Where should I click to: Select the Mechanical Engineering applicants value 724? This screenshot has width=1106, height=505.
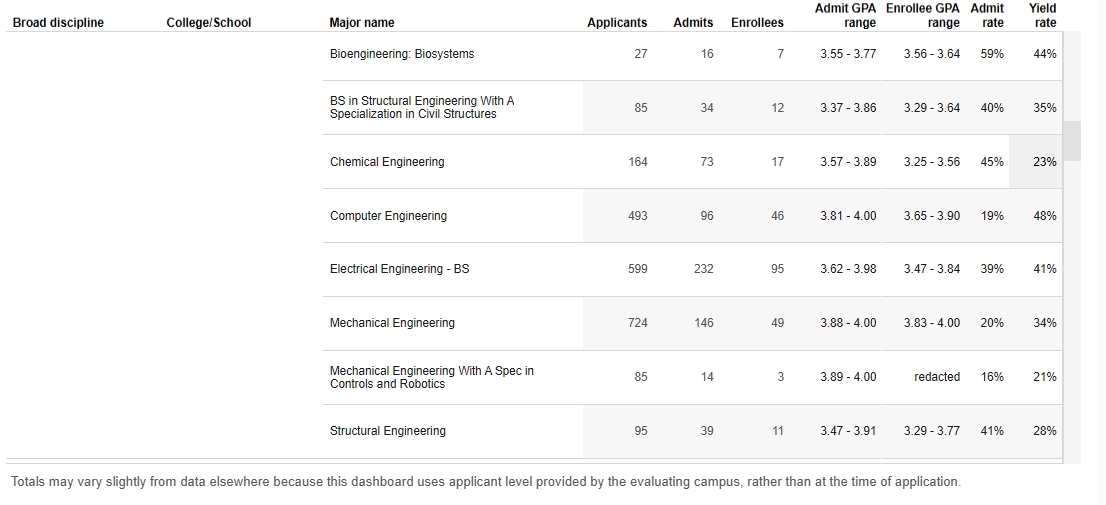point(638,323)
